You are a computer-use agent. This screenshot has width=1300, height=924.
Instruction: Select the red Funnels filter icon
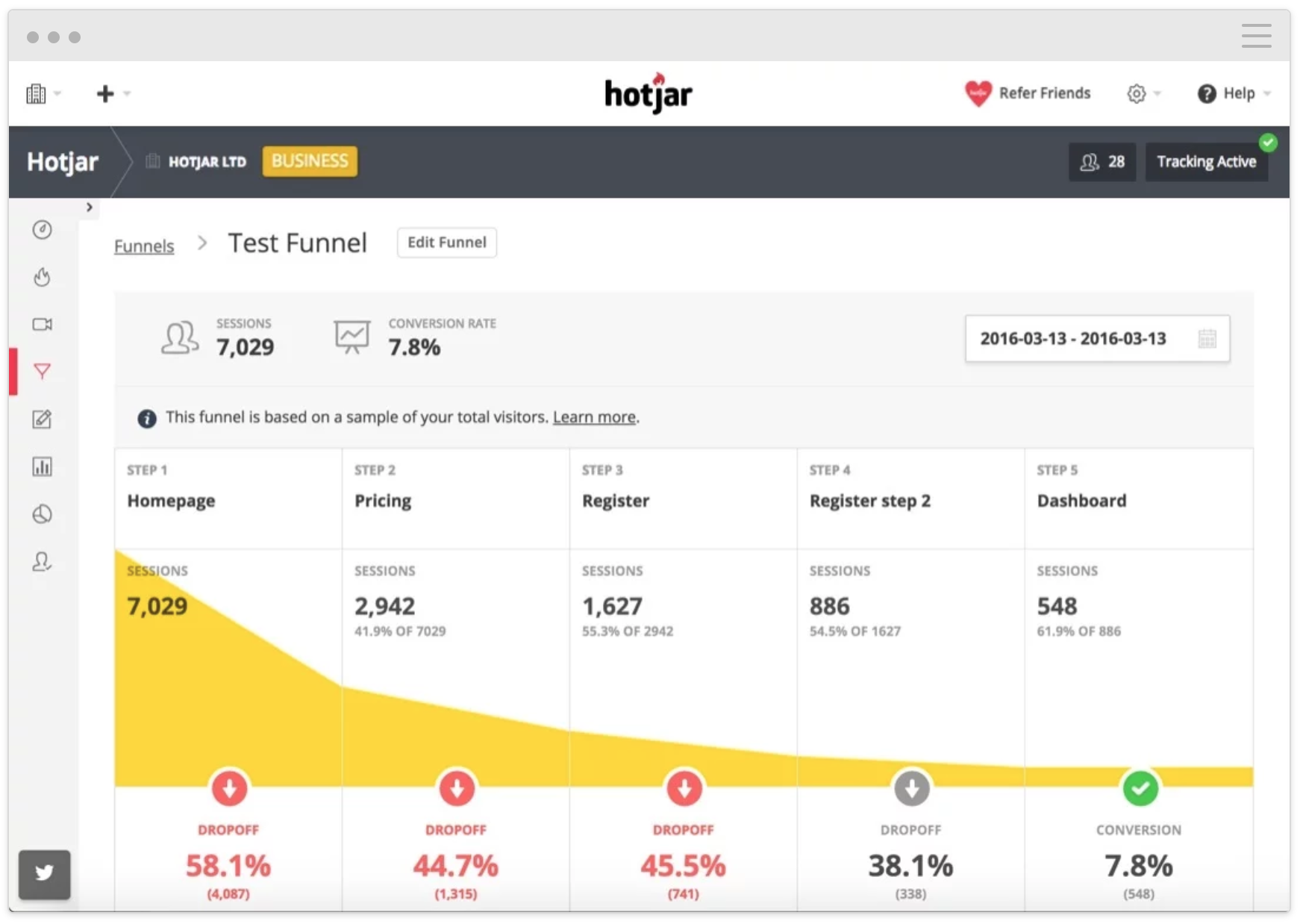click(x=43, y=371)
